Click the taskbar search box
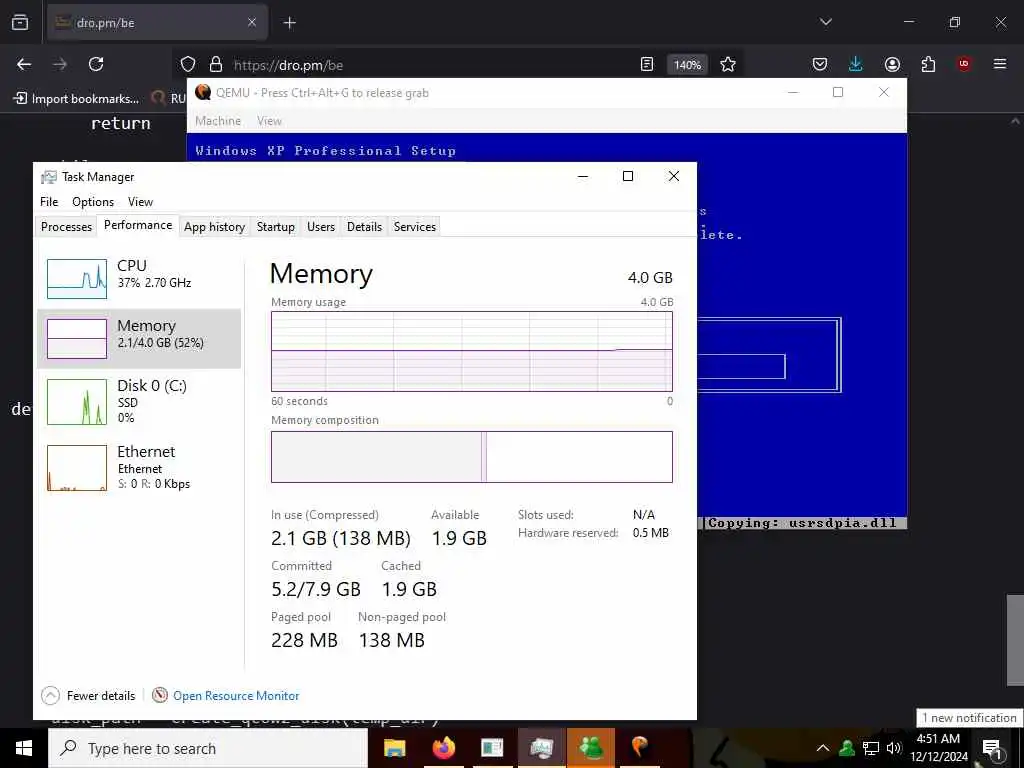1024x768 pixels. (208, 748)
